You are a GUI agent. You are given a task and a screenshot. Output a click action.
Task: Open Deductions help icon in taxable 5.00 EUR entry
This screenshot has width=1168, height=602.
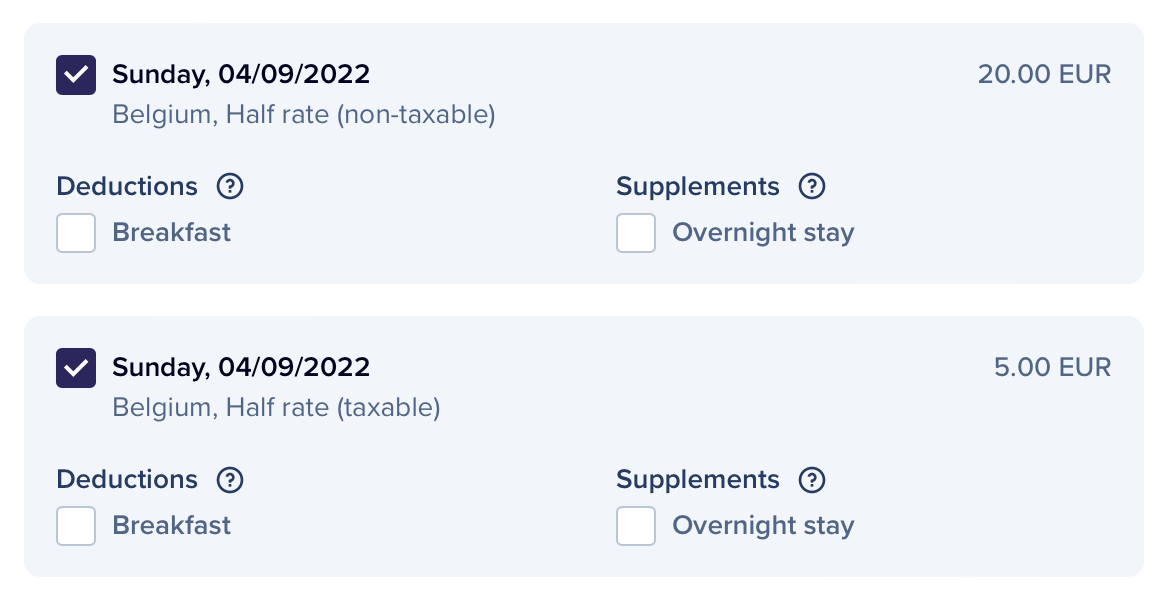point(231,480)
